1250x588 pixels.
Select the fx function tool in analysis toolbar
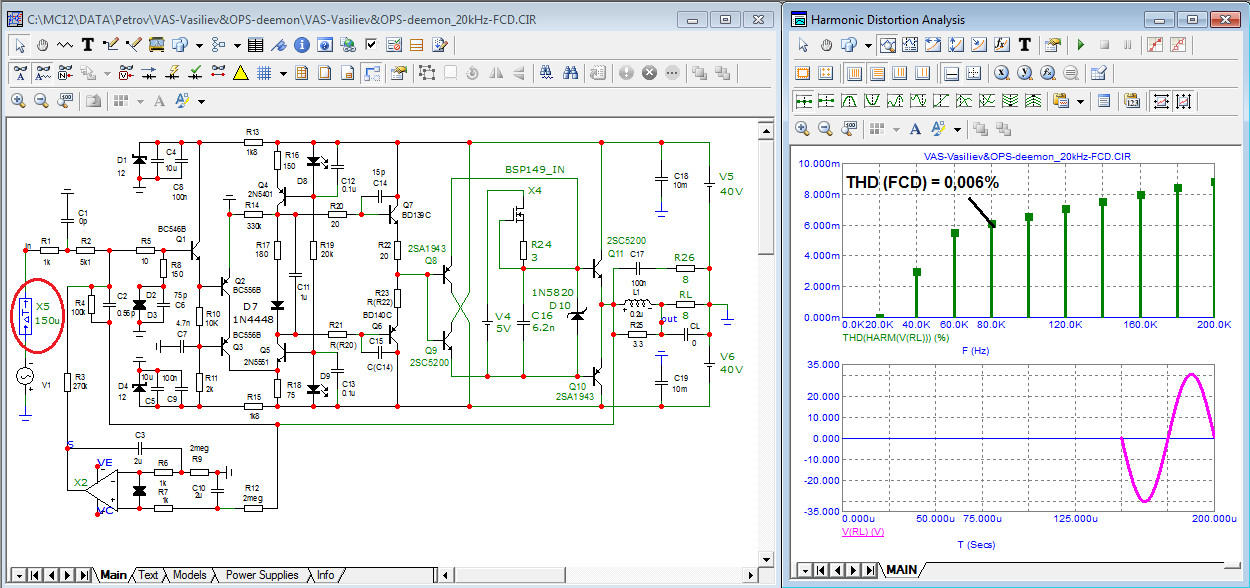pyautogui.click(x=1002, y=45)
